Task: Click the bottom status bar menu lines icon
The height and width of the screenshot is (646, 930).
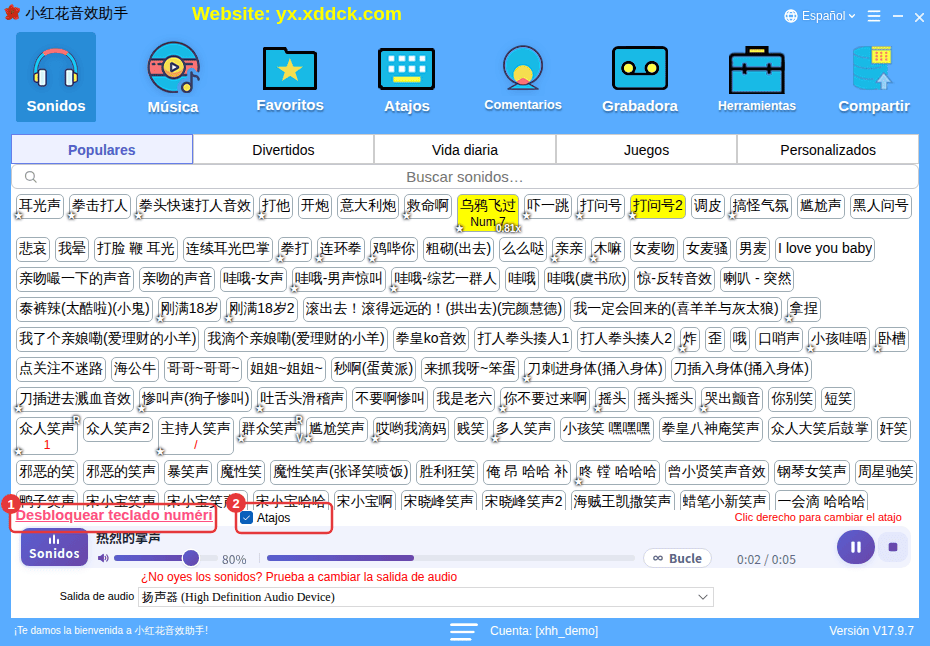Action: [463, 631]
